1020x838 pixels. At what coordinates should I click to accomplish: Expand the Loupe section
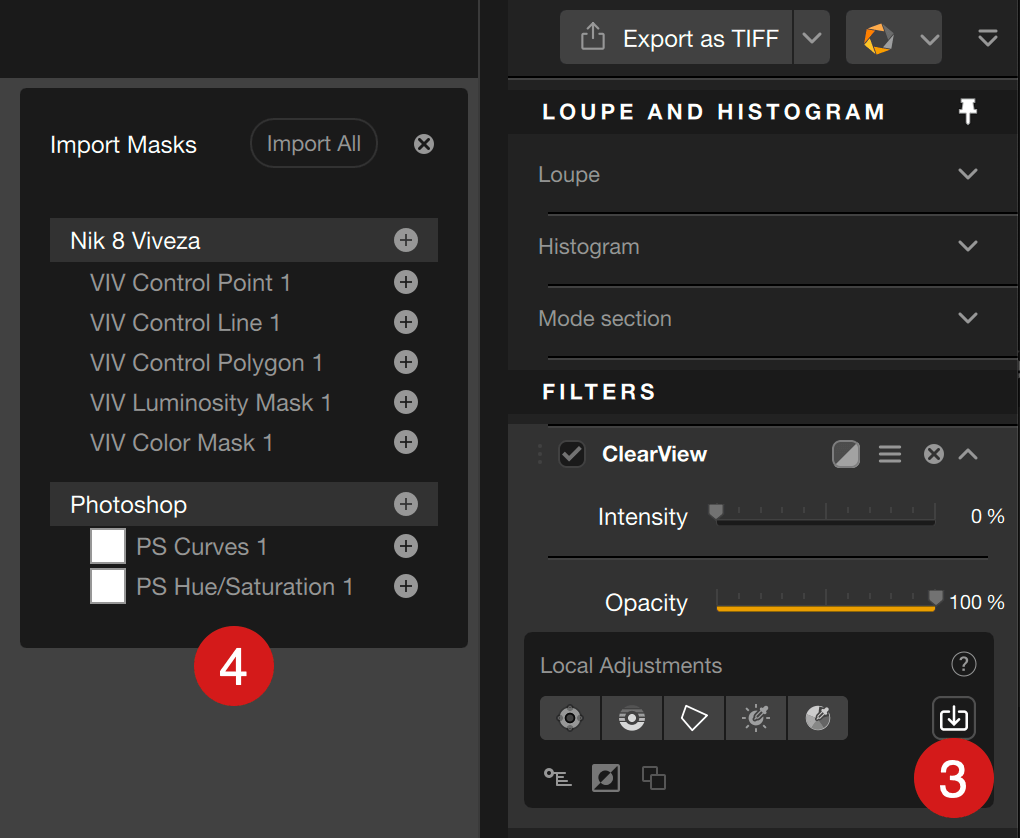tap(967, 174)
